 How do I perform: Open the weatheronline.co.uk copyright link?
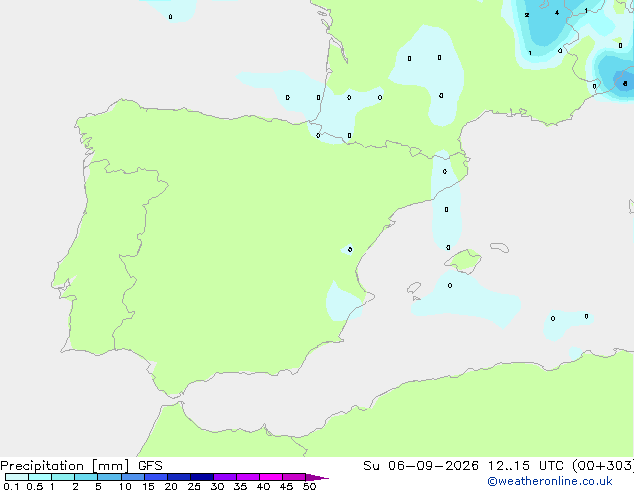point(550,481)
